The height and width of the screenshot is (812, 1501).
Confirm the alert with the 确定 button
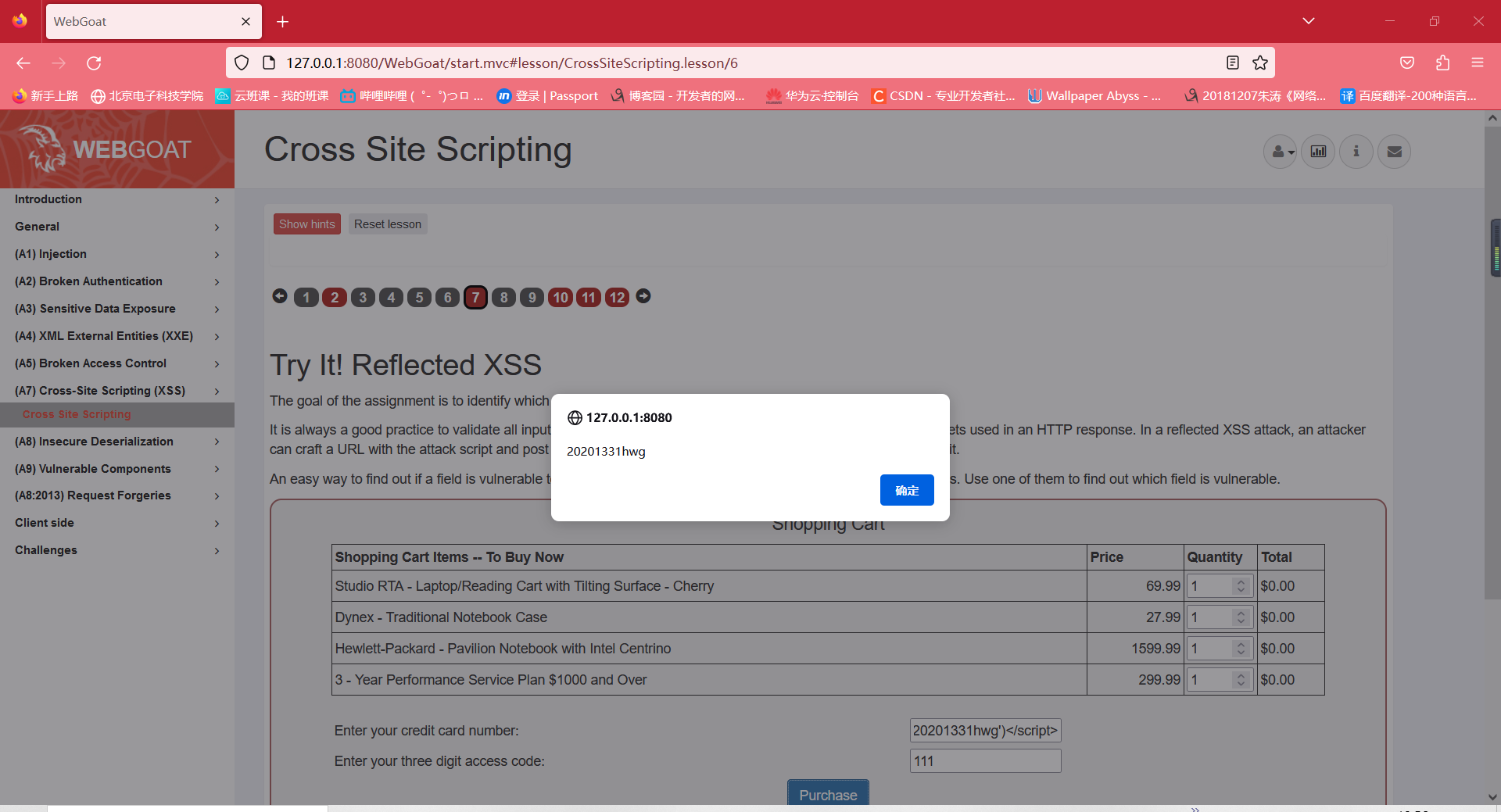(907, 490)
